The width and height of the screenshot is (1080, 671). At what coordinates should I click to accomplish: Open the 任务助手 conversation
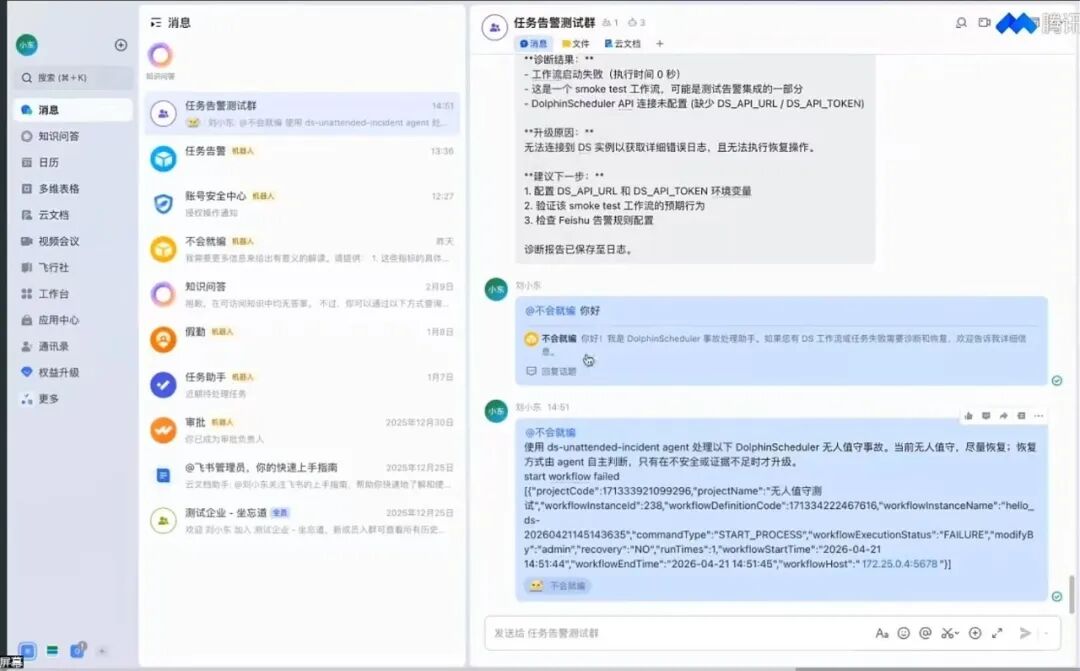[302, 384]
